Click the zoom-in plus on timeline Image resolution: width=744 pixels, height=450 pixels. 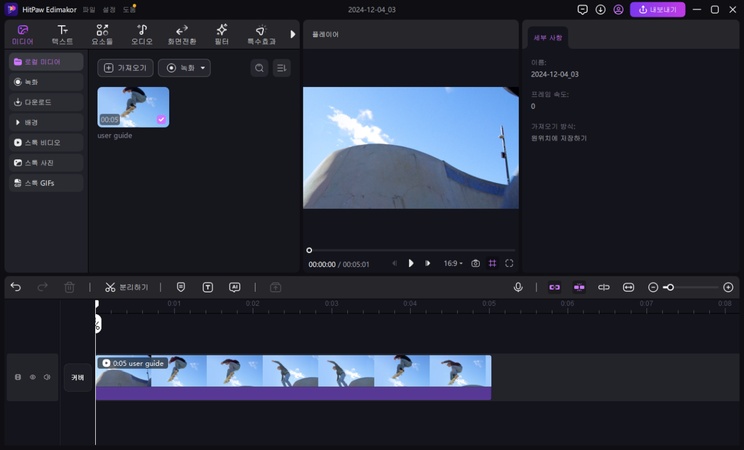click(728, 287)
